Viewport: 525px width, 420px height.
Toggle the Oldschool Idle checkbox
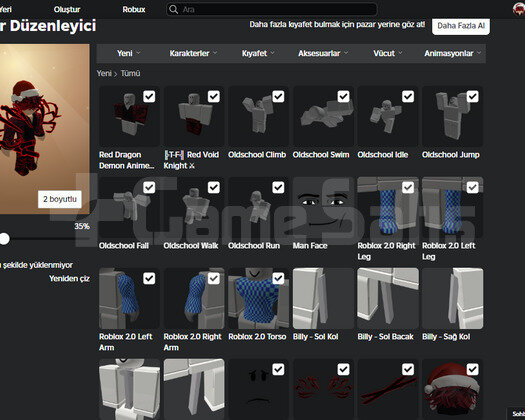tap(408, 96)
